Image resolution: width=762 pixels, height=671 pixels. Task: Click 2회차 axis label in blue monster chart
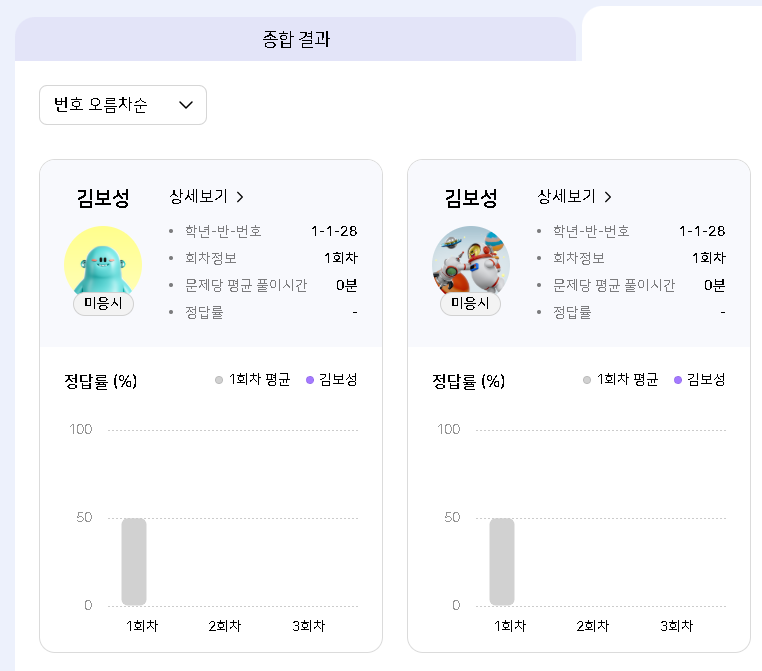(224, 626)
